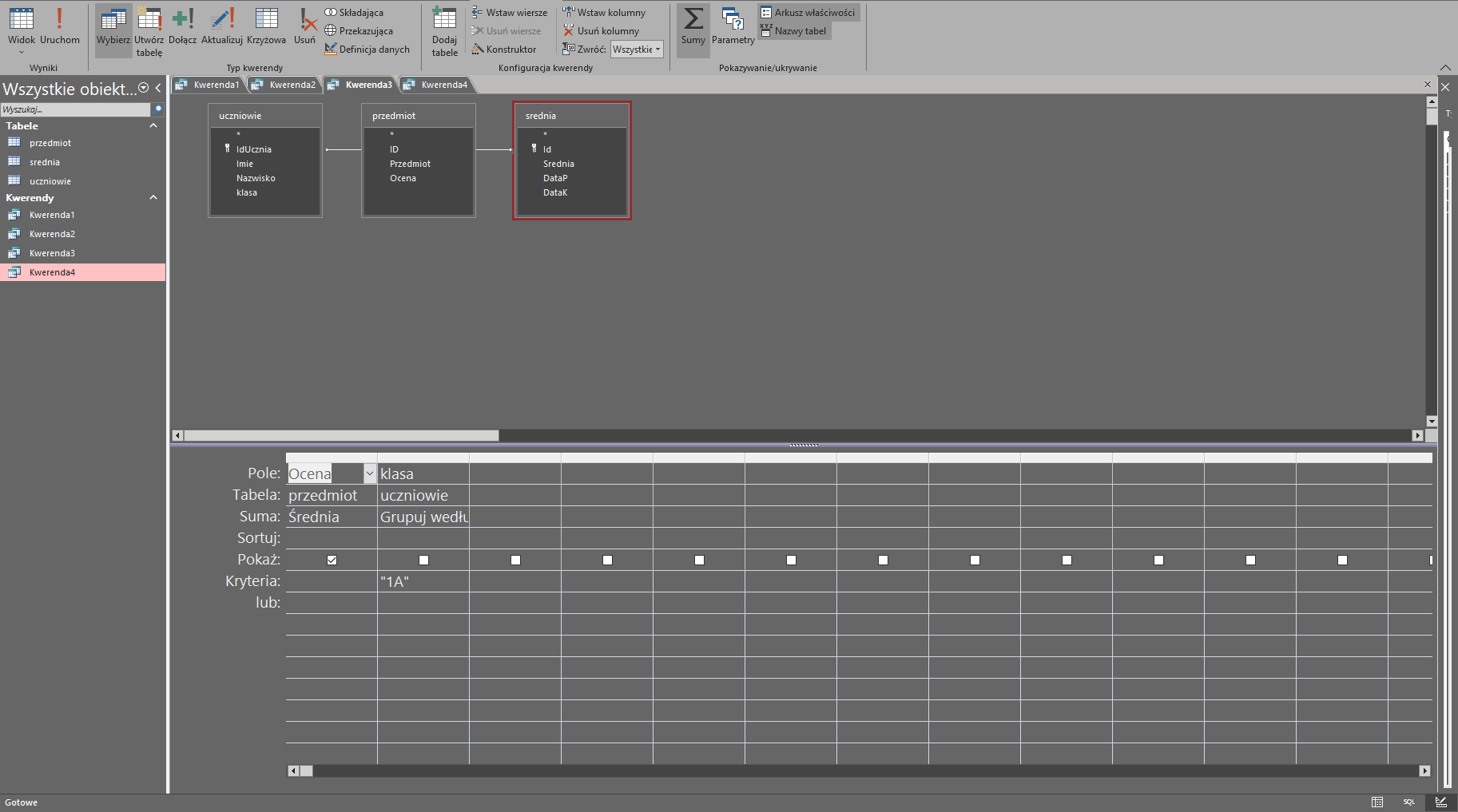Enable Pokaż checkbox in third grid column
This screenshot has width=1458, height=812.
pyautogui.click(x=515, y=560)
